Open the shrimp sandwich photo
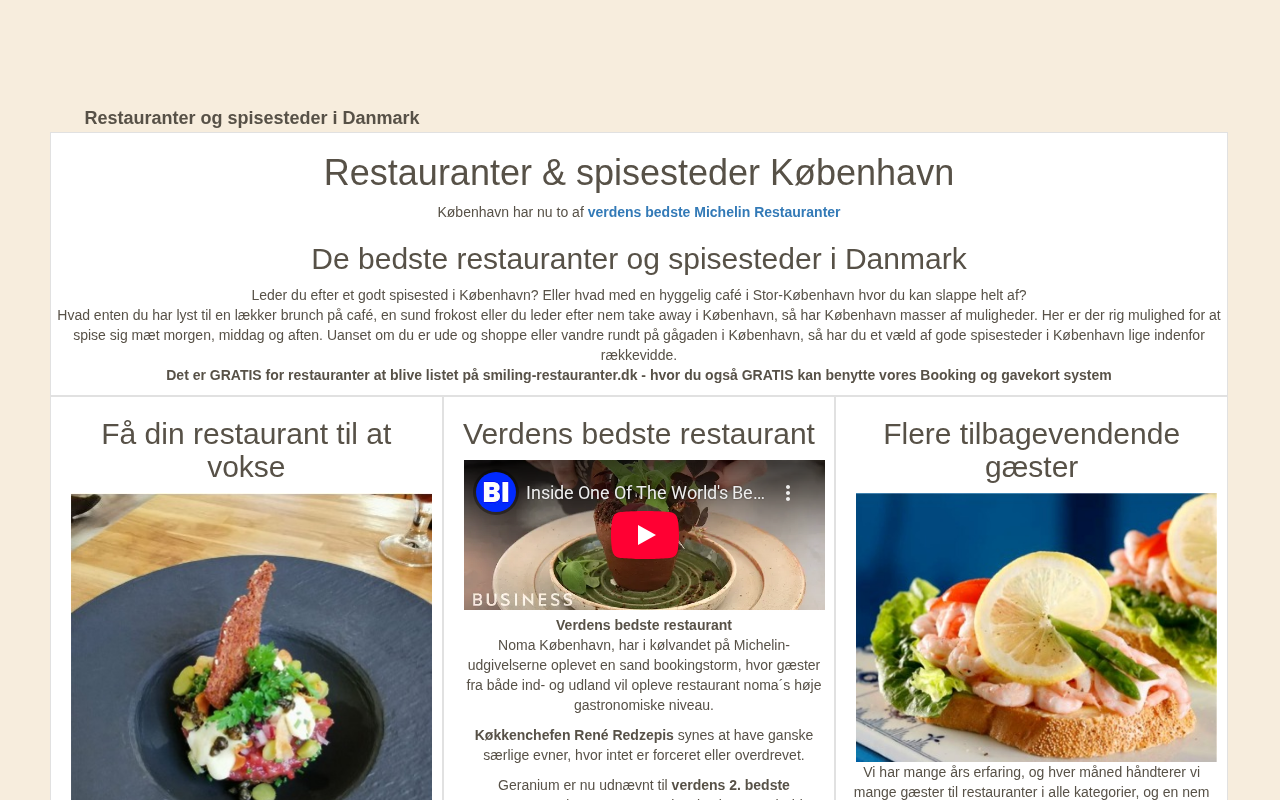The image size is (1280, 800). 1036,627
